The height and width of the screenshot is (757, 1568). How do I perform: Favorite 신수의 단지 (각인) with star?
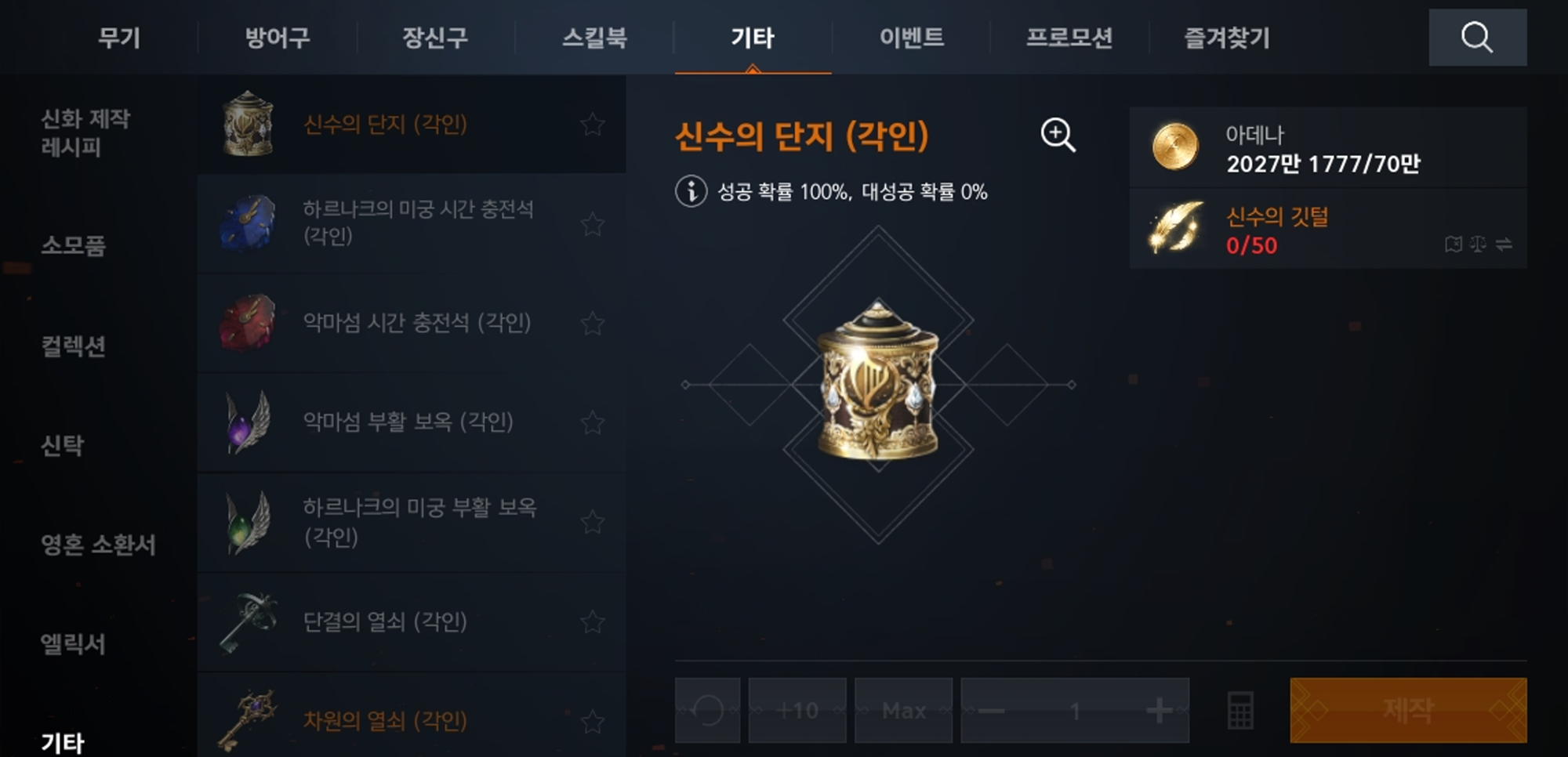point(592,124)
